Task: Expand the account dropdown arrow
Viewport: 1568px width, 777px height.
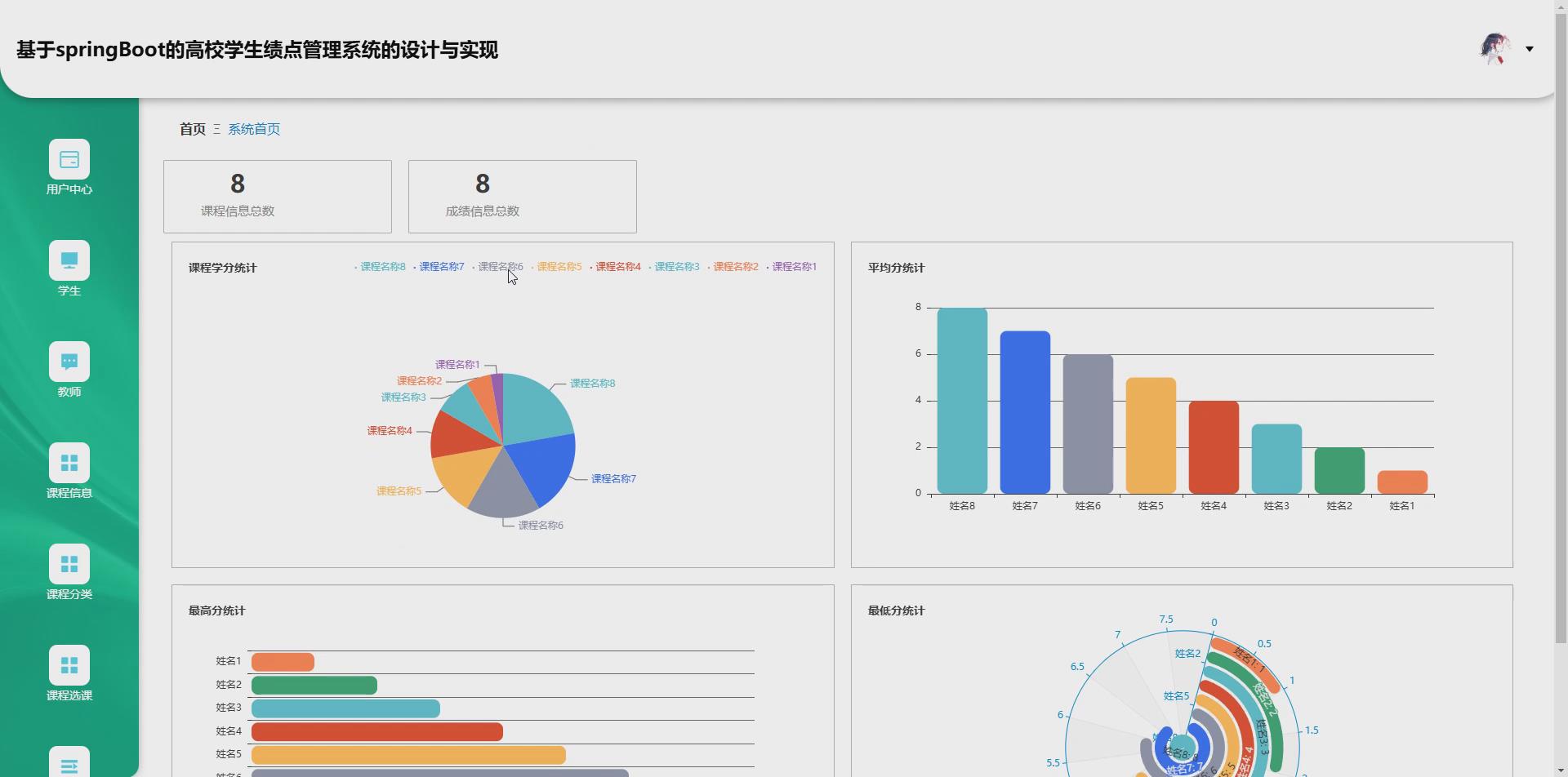Action: (x=1530, y=49)
